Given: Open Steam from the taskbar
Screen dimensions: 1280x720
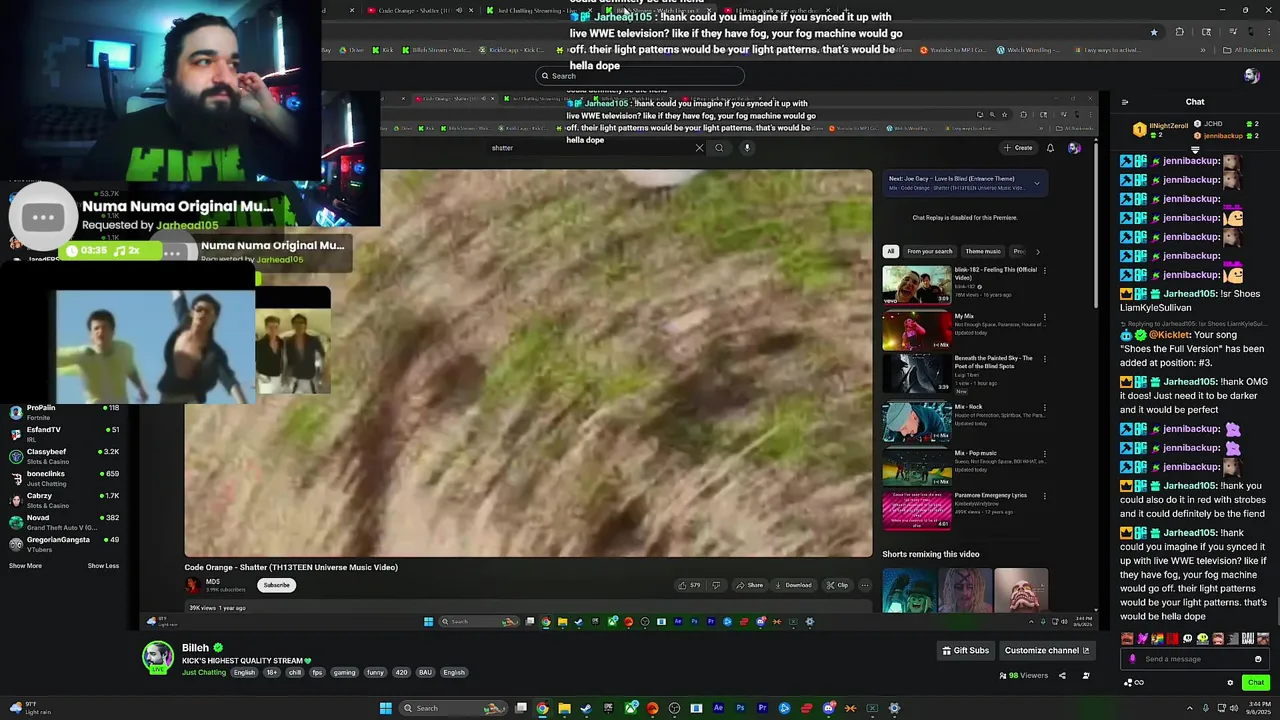Looking at the screenshot, I should coord(586,708).
